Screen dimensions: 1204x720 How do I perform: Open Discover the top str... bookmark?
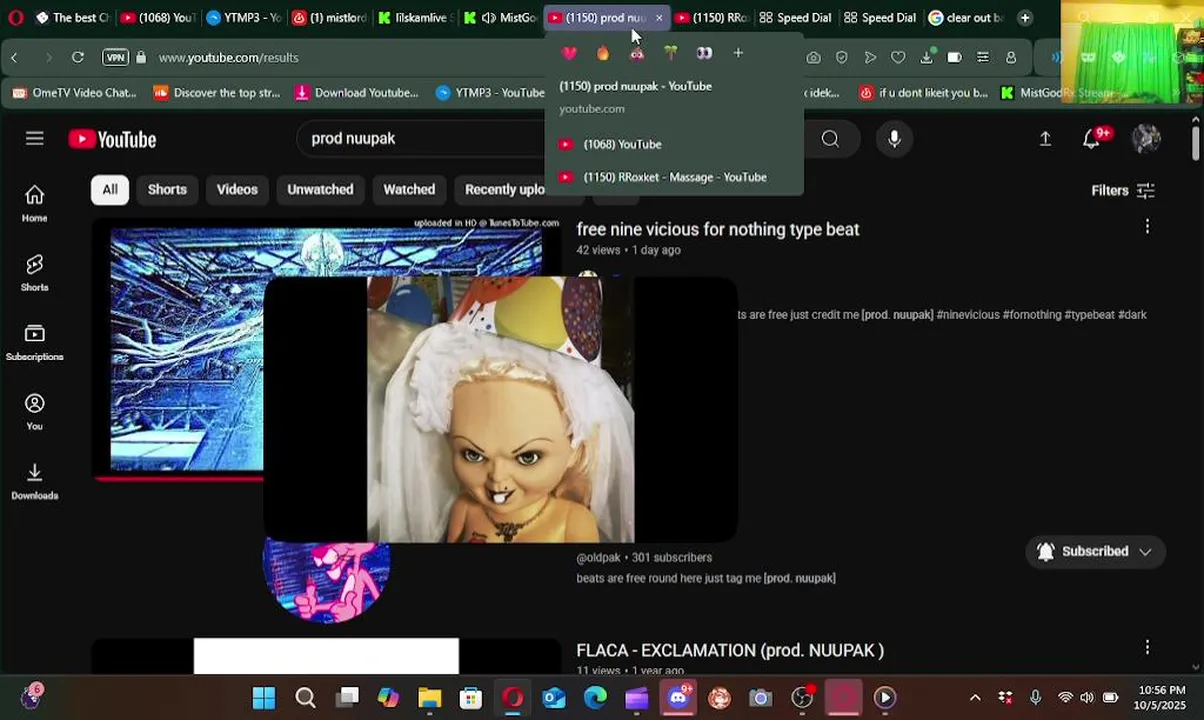[217, 92]
